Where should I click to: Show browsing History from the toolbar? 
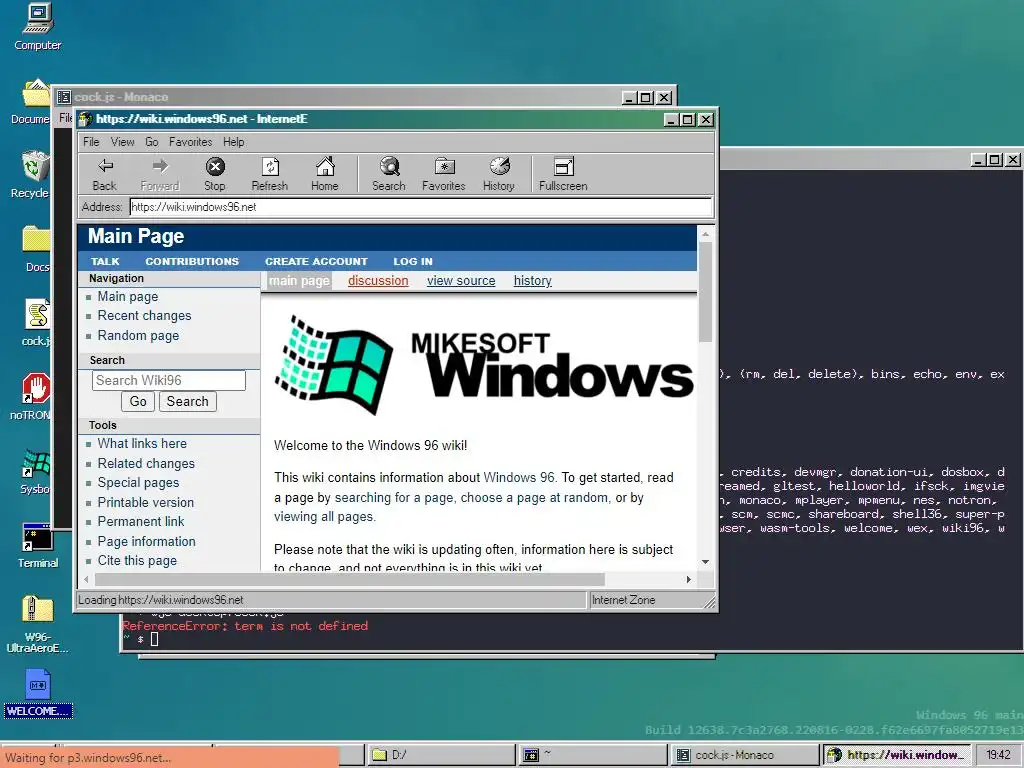[x=499, y=174]
